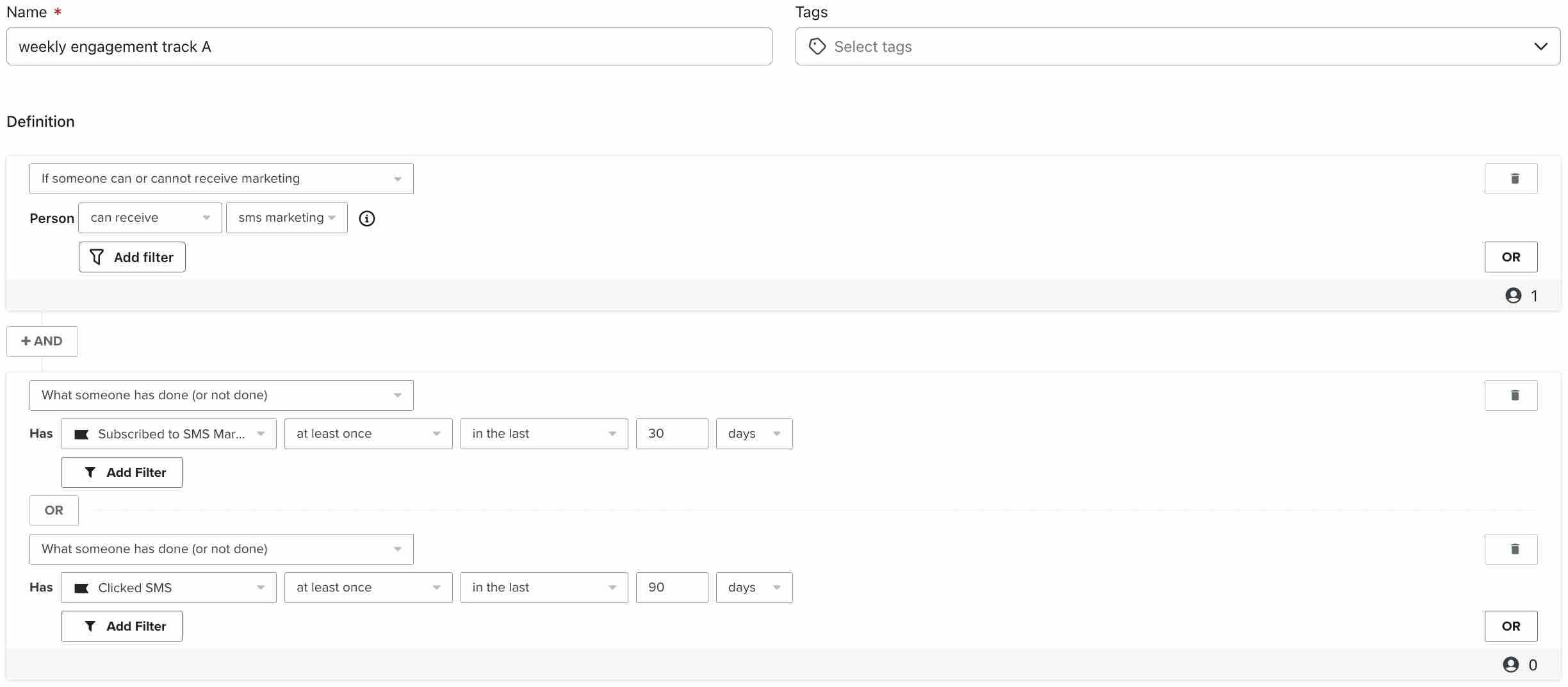Viewport: 1568px width, 687px height.
Task: Click the flag icon beside Clicked SMS
Action: [81, 588]
